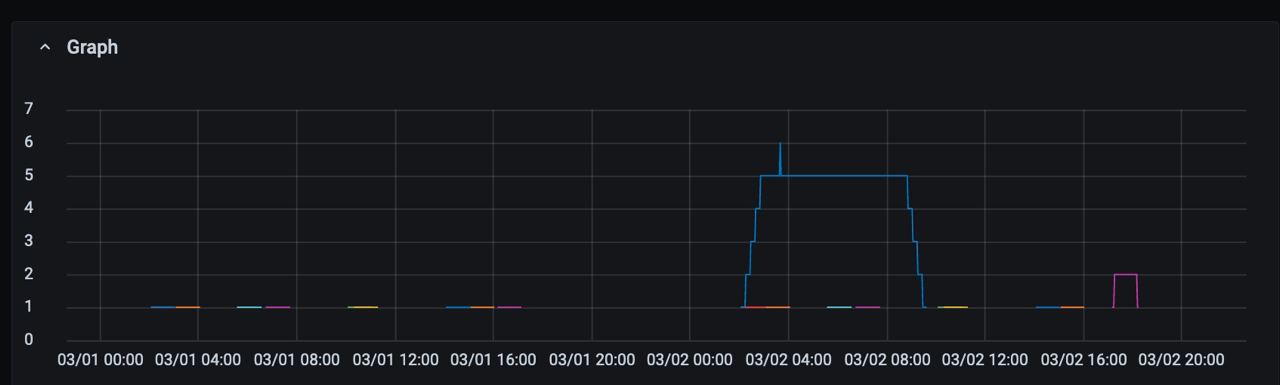Click the y-axis value 0
The height and width of the screenshot is (385, 1280).
(29, 340)
